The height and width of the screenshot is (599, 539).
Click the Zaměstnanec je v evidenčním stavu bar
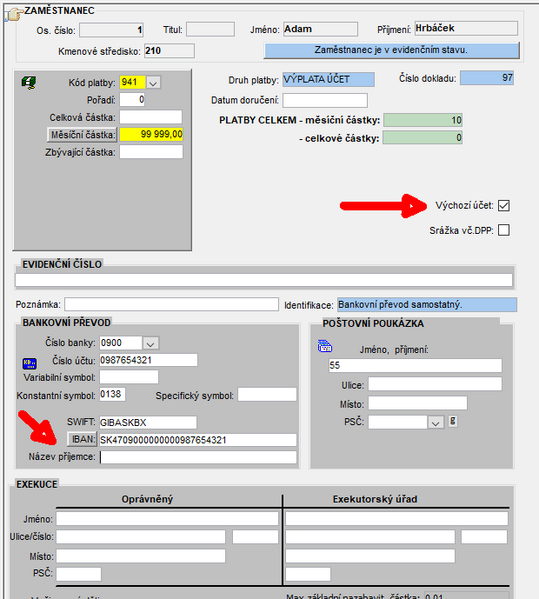392,50
